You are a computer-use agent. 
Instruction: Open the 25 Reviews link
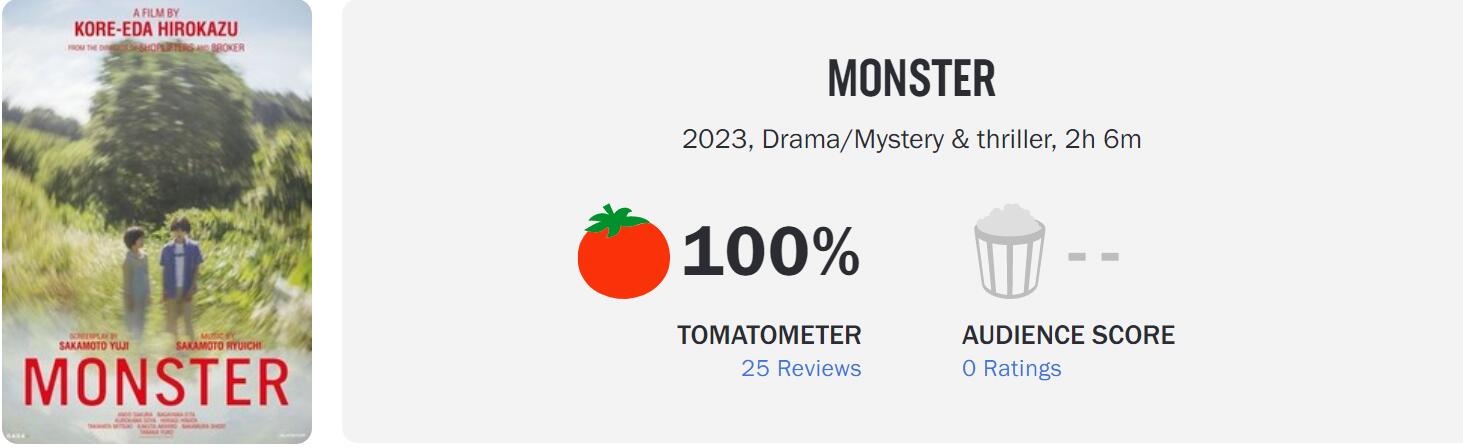(800, 368)
